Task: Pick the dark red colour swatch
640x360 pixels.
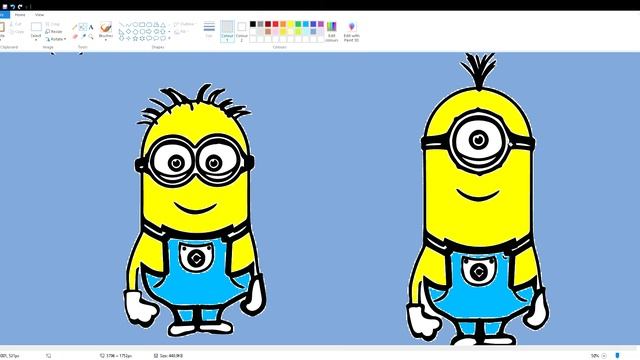Action: click(268, 24)
